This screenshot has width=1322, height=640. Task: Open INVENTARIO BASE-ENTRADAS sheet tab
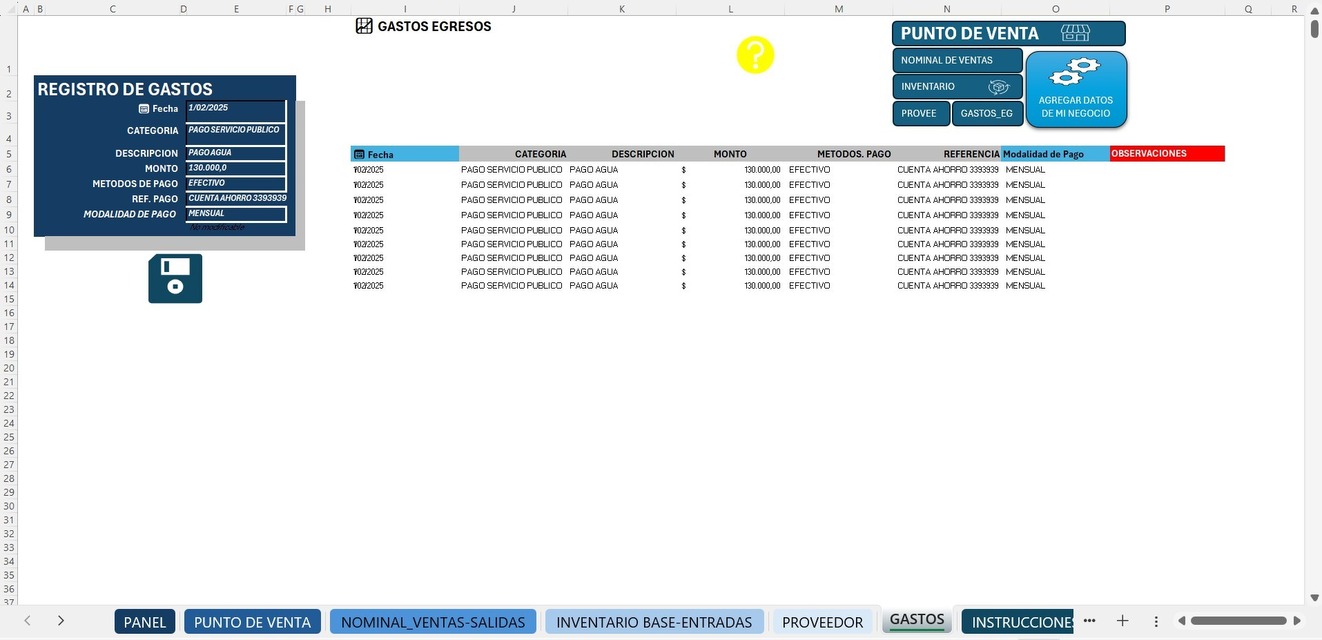click(654, 622)
